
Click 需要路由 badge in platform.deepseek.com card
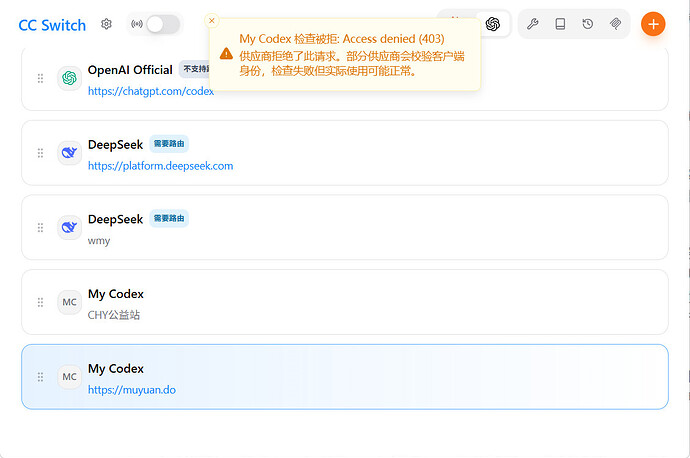(x=169, y=144)
